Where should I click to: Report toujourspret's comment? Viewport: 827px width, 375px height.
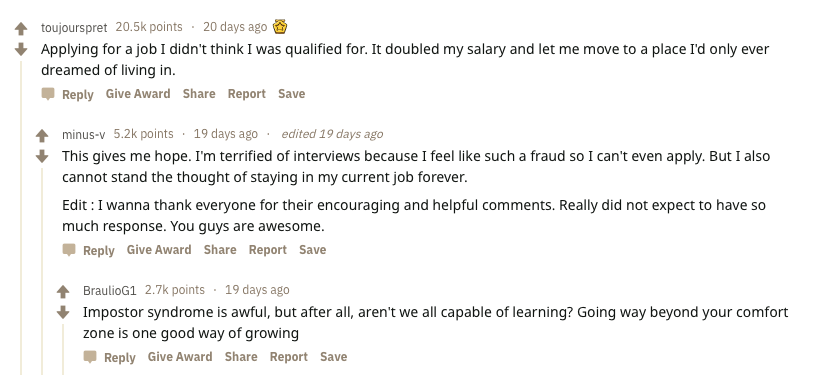point(246,93)
